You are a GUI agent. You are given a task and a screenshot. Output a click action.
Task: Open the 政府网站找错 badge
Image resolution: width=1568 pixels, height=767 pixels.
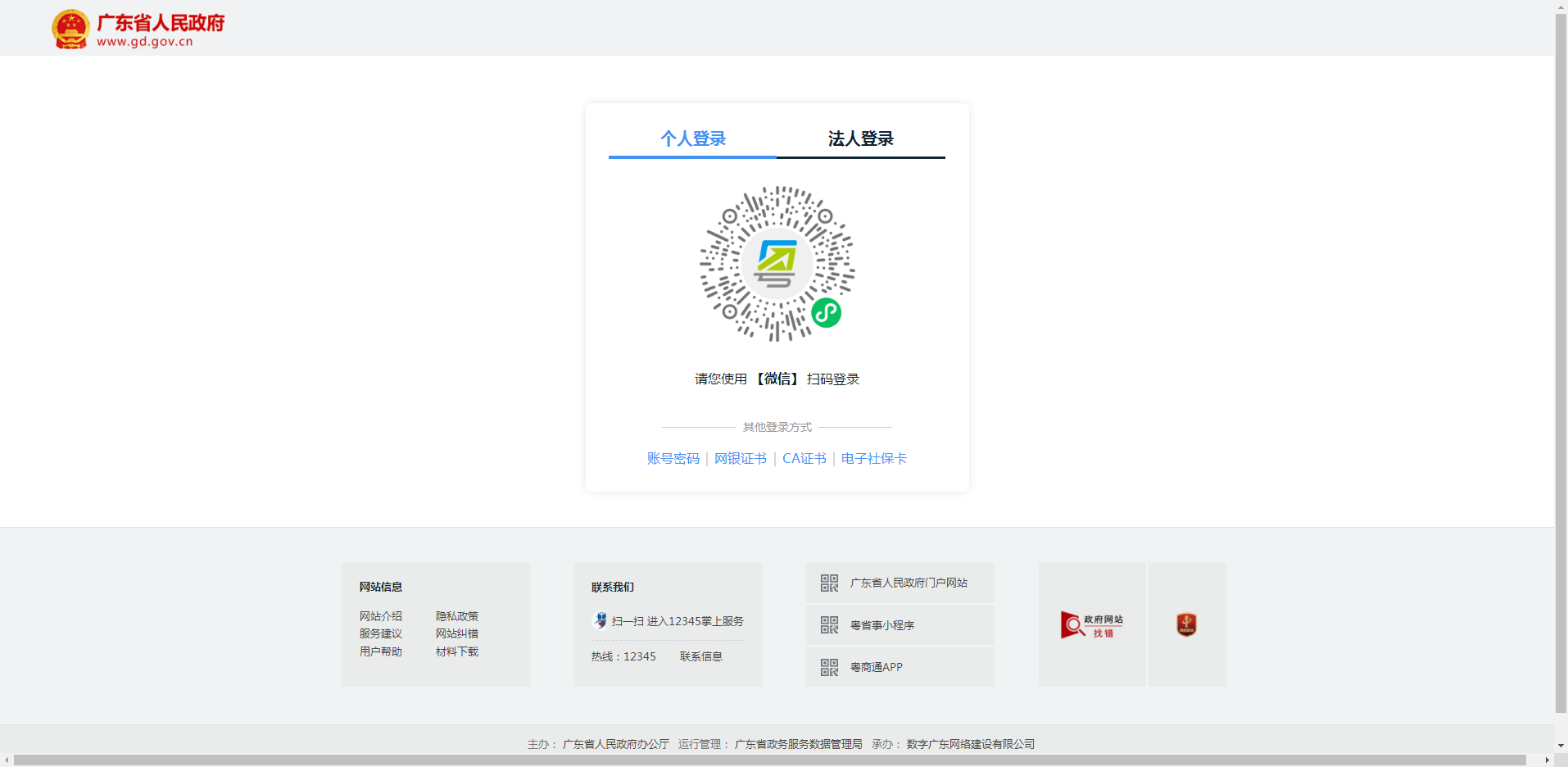(x=1091, y=625)
